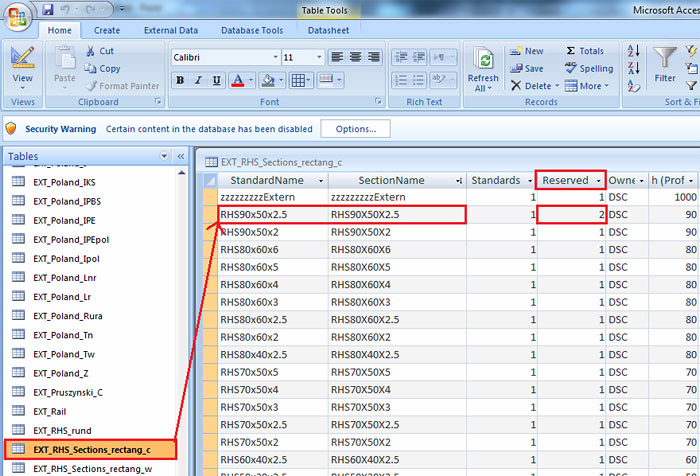700x476 pixels.
Task: Select the Format Painter tool
Action: [122, 86]
